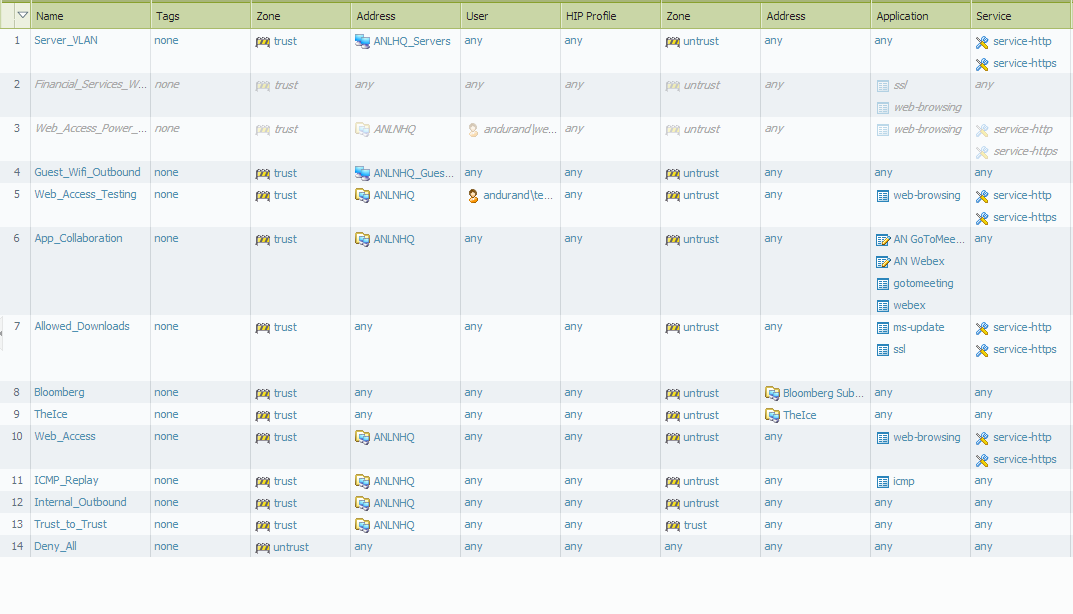This screenshot has width=1073, height=614.
Task: Select the webex application entry in App_Collaboration
Action: 908,306
